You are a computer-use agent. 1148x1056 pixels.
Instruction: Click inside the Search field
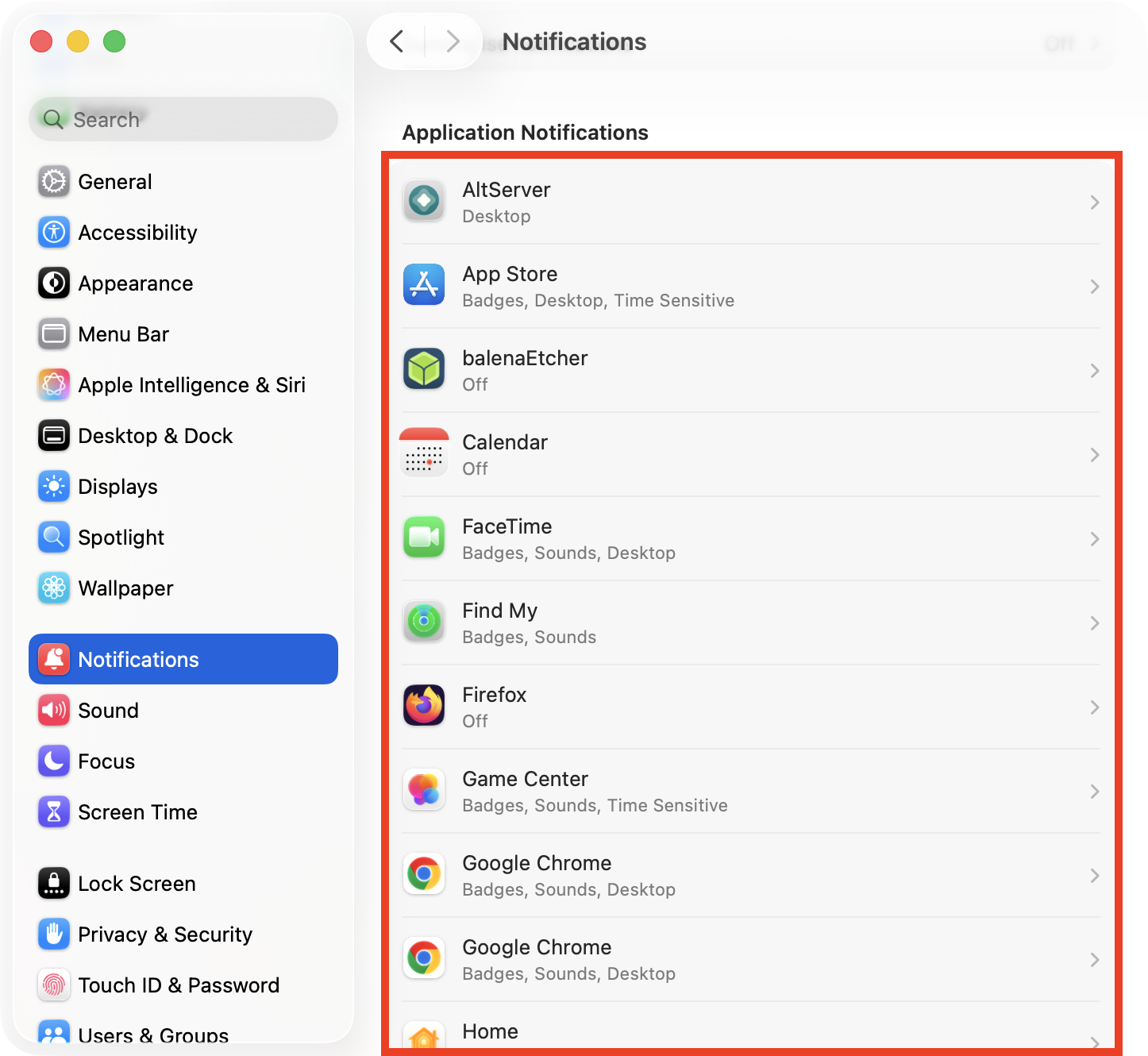tap(183, 119)
